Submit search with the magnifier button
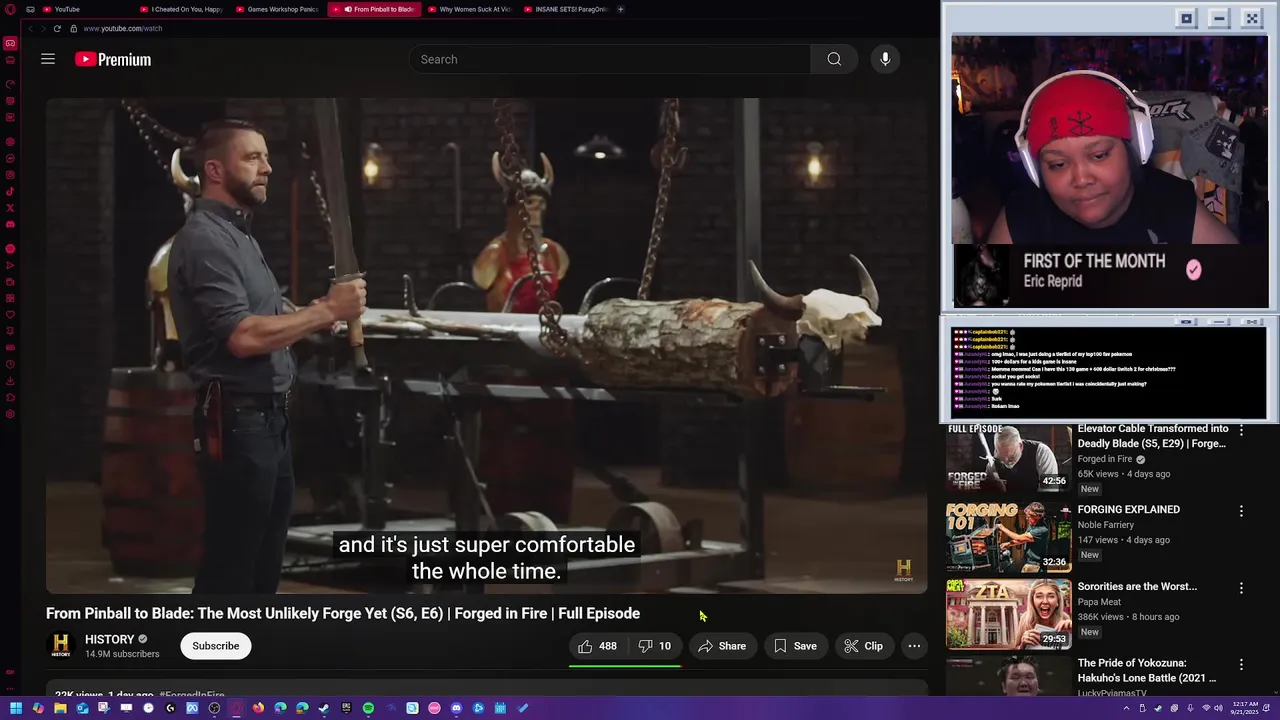The height and width of the screenshot is (720, 1280). [834, 59]
